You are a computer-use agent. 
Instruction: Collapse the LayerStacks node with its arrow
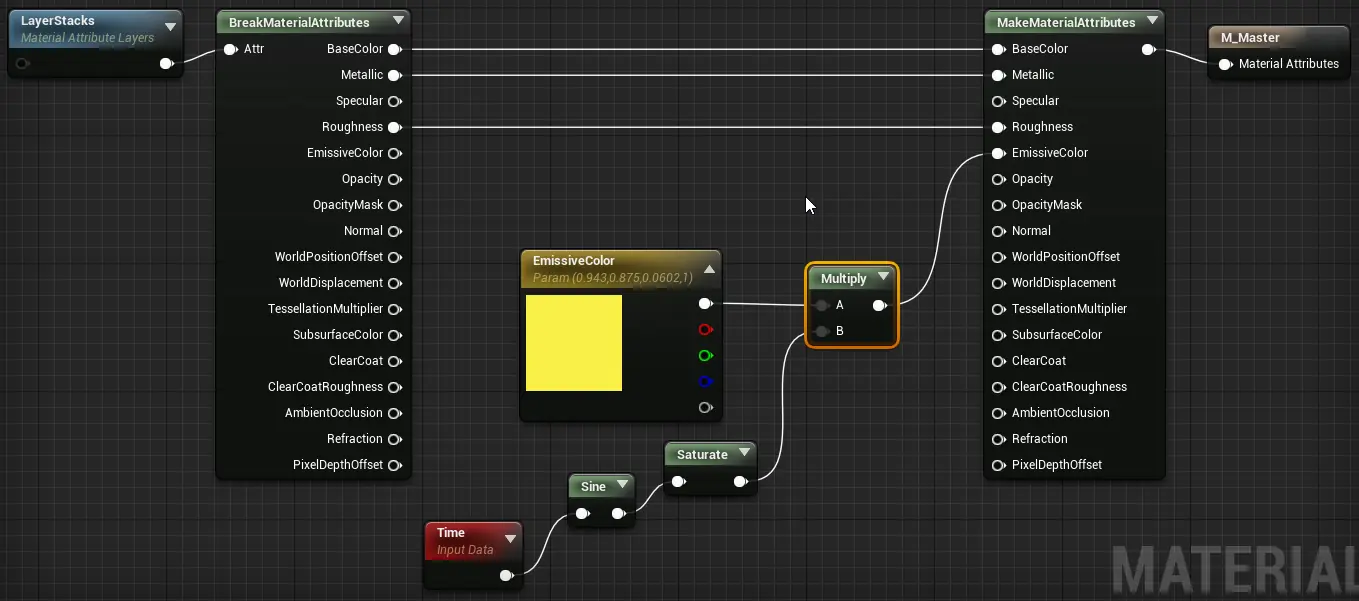pyautogui.click(x=171, y=27)
